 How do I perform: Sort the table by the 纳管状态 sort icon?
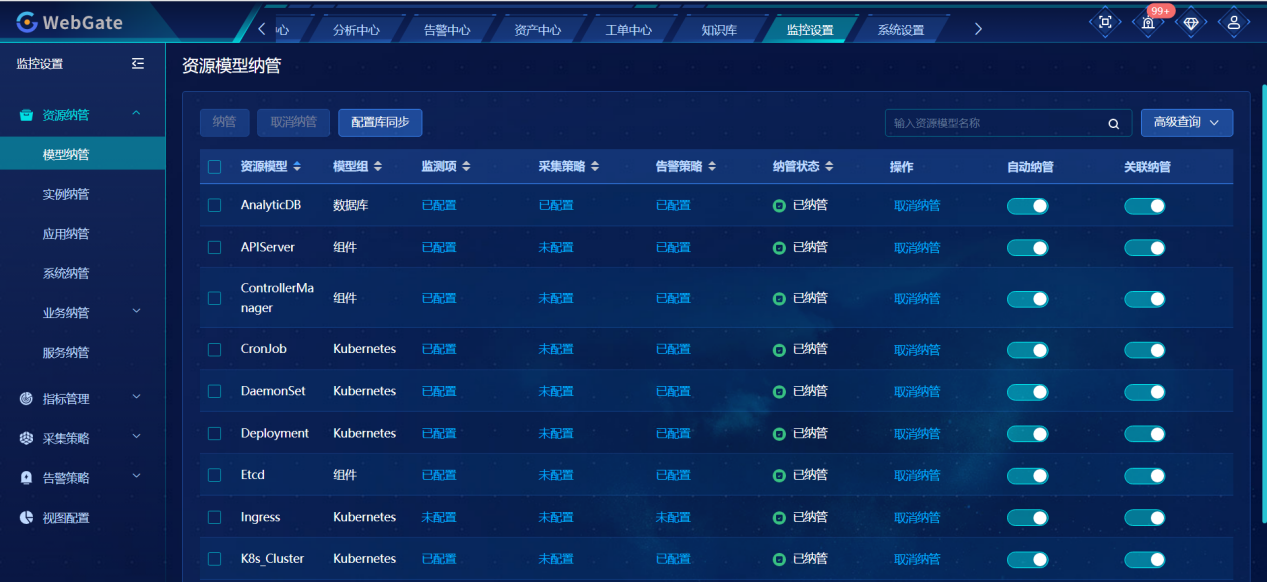click(829, 167)
